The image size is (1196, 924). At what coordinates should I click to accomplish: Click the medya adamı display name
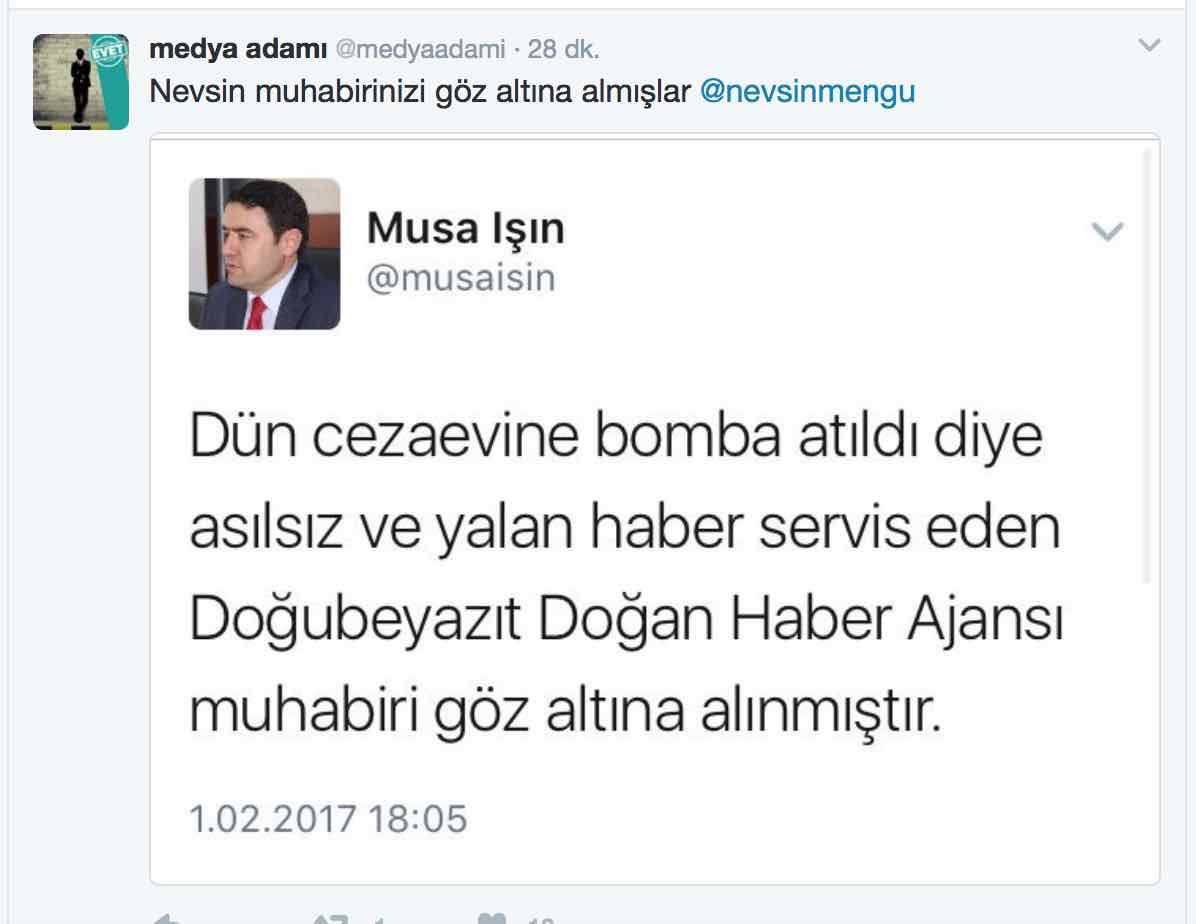[238, 49]
